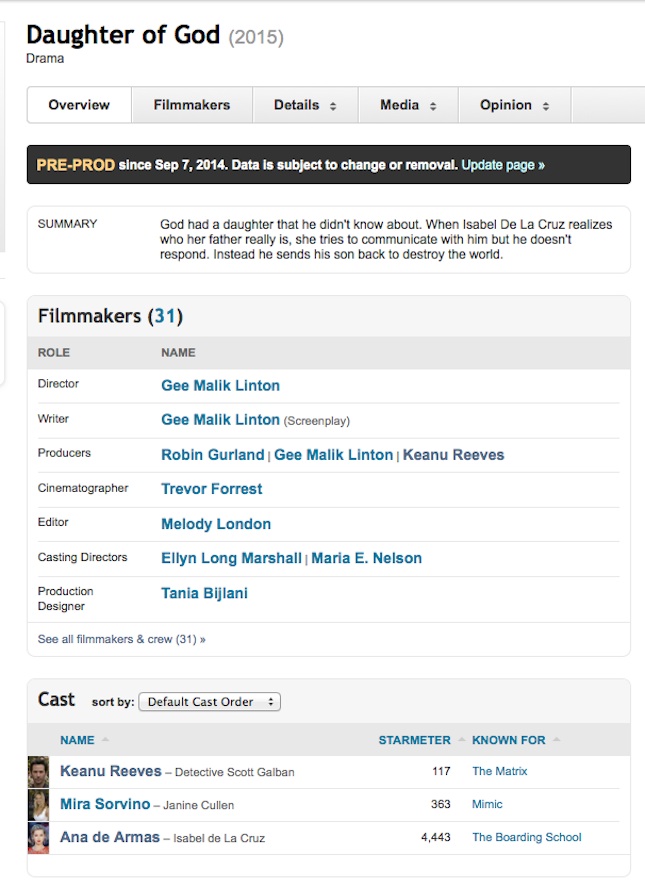The image size is (645, 887).
Task: Sort cast by NAME column arrow
Action: 105,740
